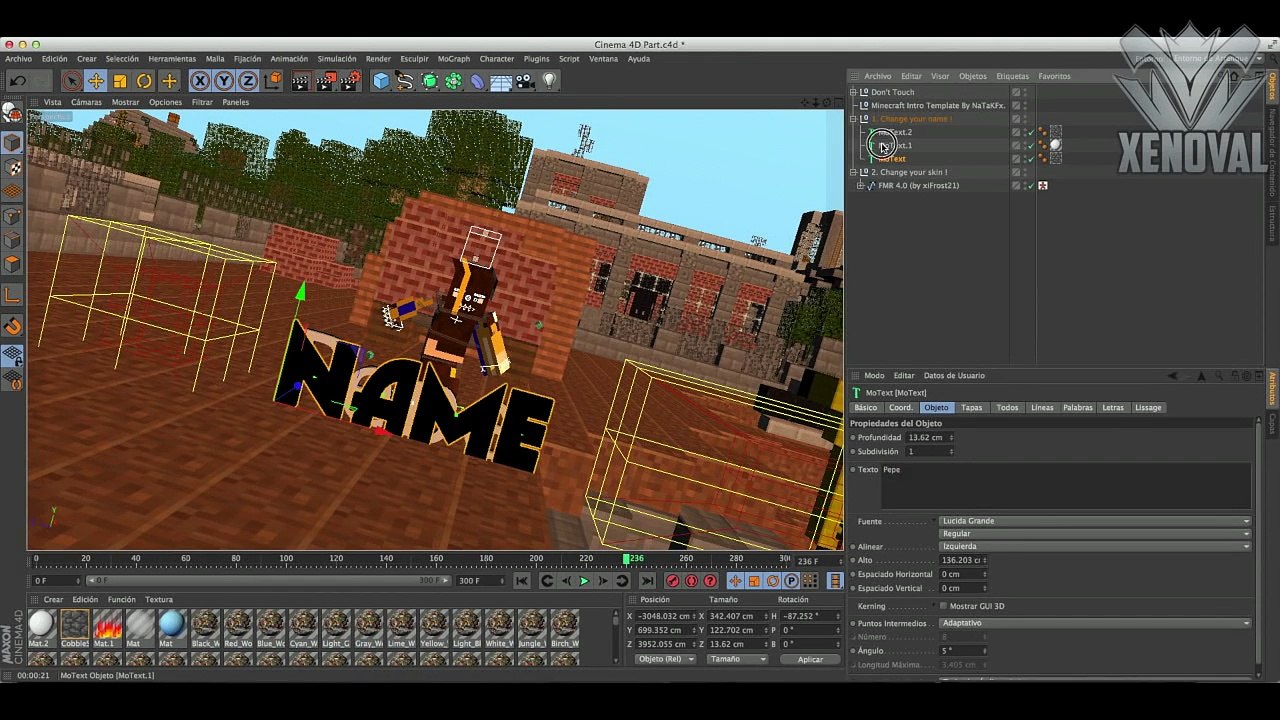1280x720 pixels.
Task: Expand the '2. Change your skin !' group
Action: click(x=853, y=172)
